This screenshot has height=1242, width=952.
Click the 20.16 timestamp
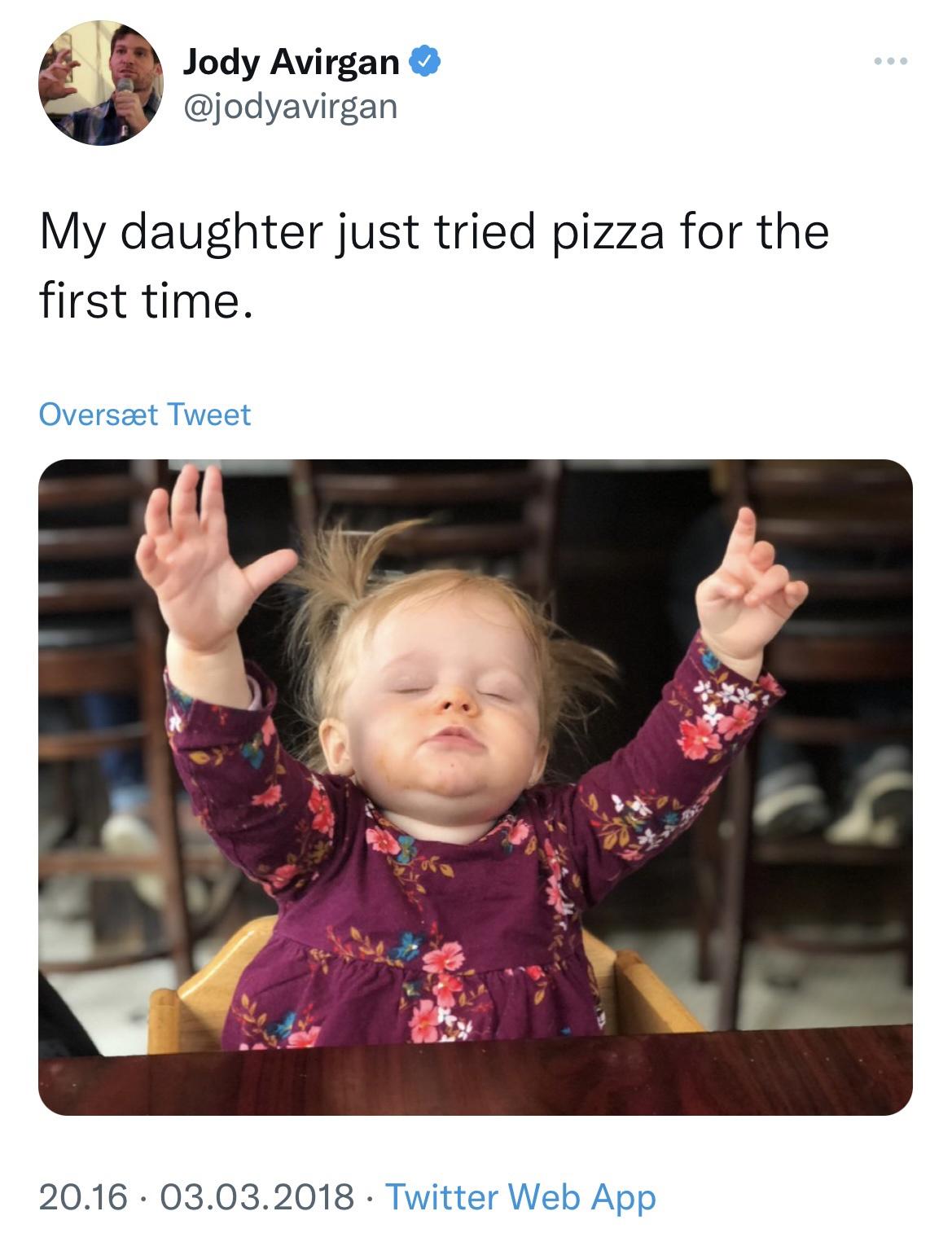(x=83, y=1196)
